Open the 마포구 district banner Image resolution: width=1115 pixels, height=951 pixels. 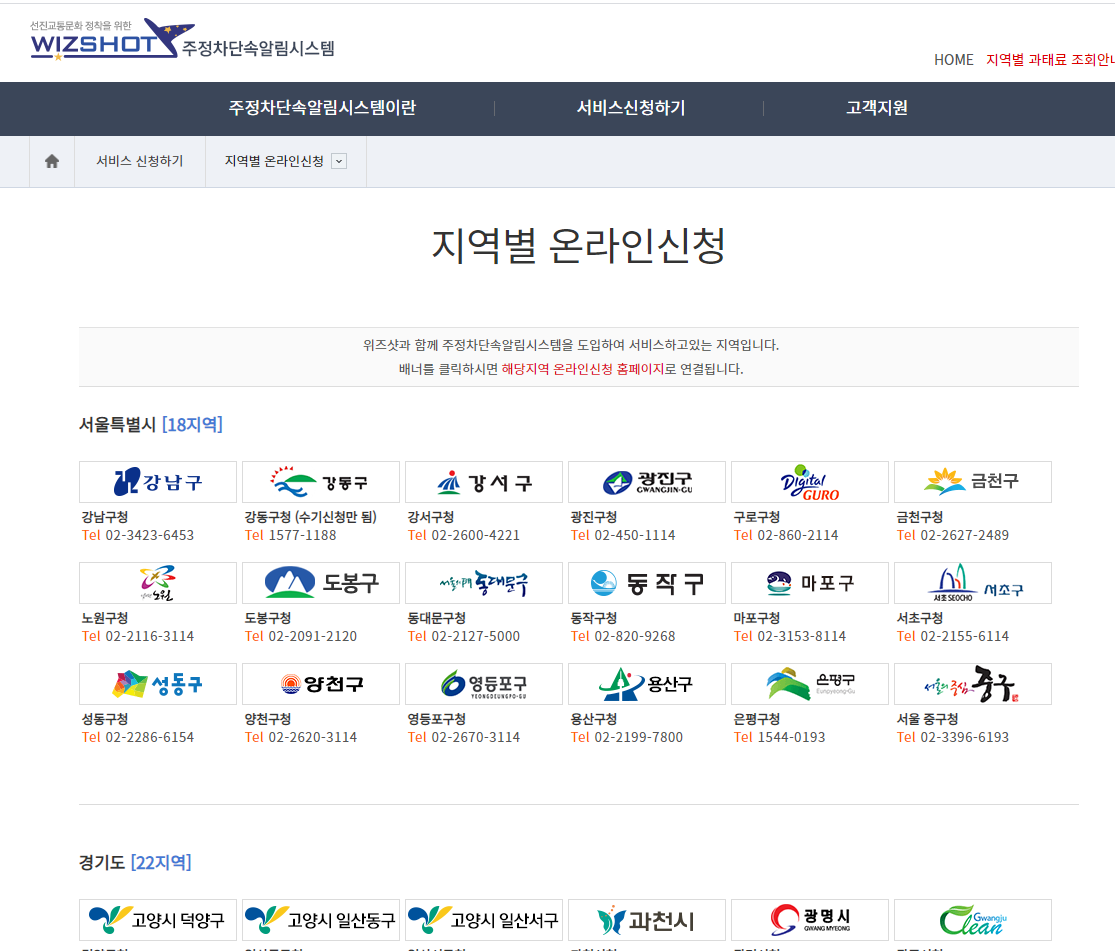810,583
